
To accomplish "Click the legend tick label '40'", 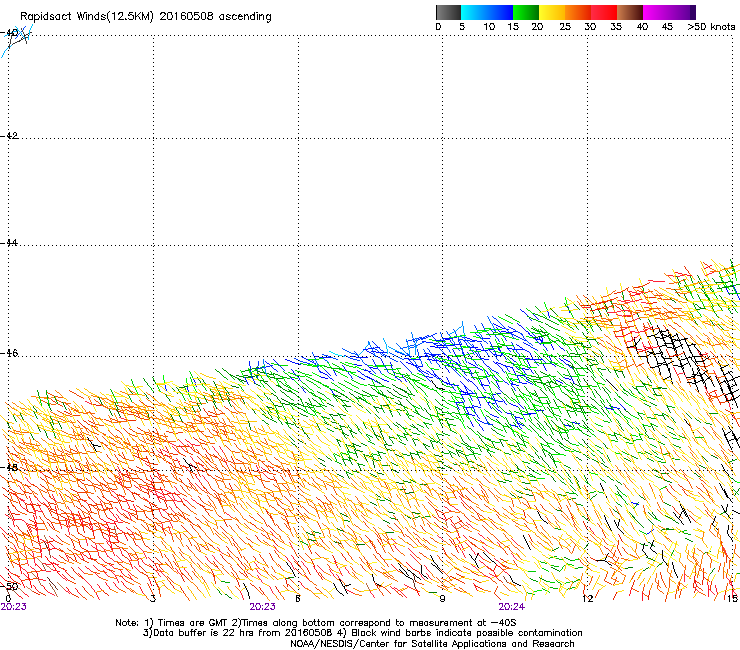I will [642, 27].
